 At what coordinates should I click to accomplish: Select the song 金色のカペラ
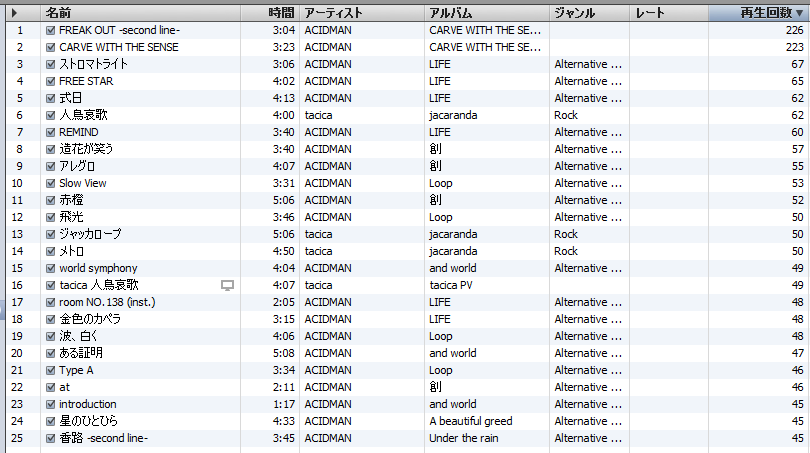90,319
